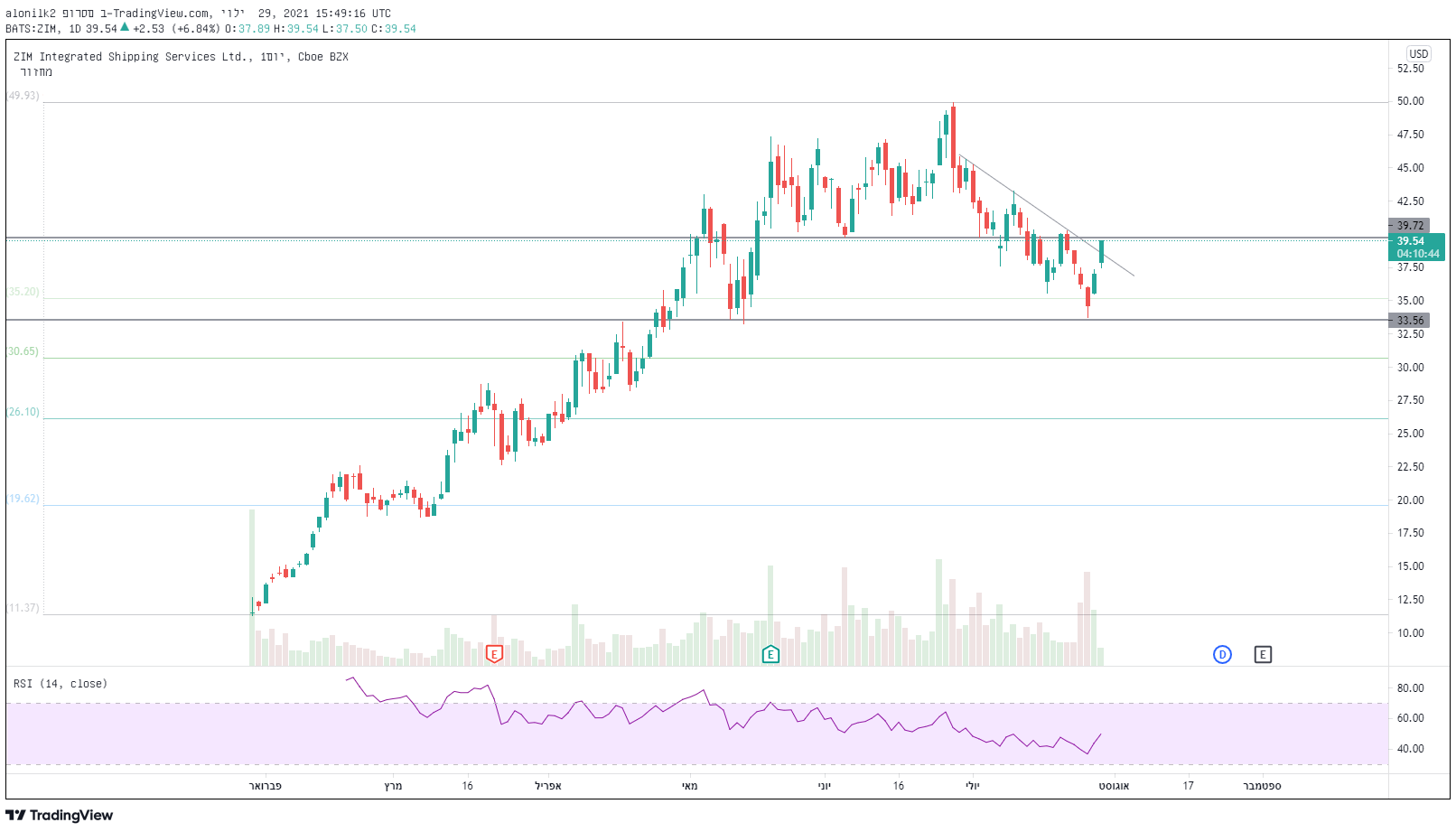Viewport: 1456px width, 832px height.
Task: Click the מאי month label on time axis
Action: point(690,786)
